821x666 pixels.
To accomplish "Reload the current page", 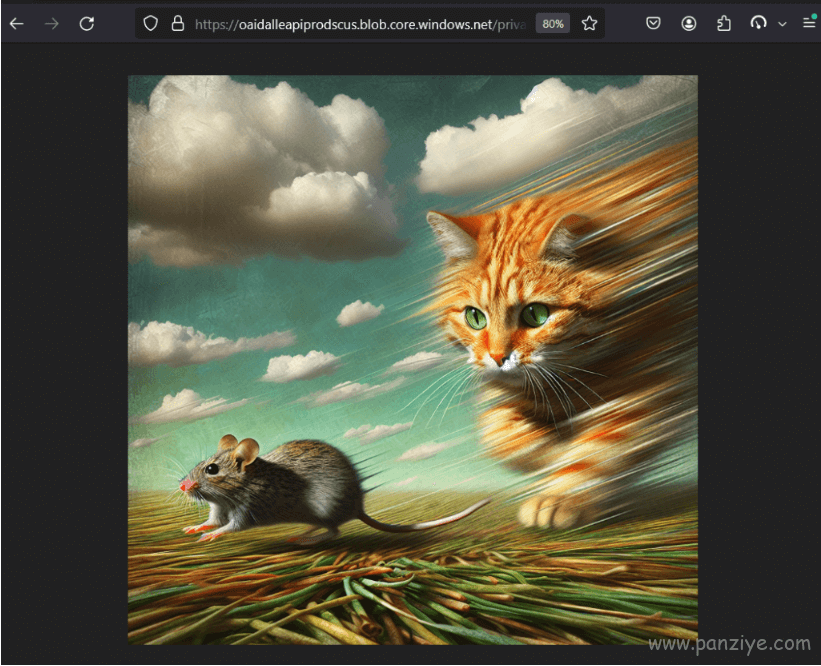I will [87, 24].
